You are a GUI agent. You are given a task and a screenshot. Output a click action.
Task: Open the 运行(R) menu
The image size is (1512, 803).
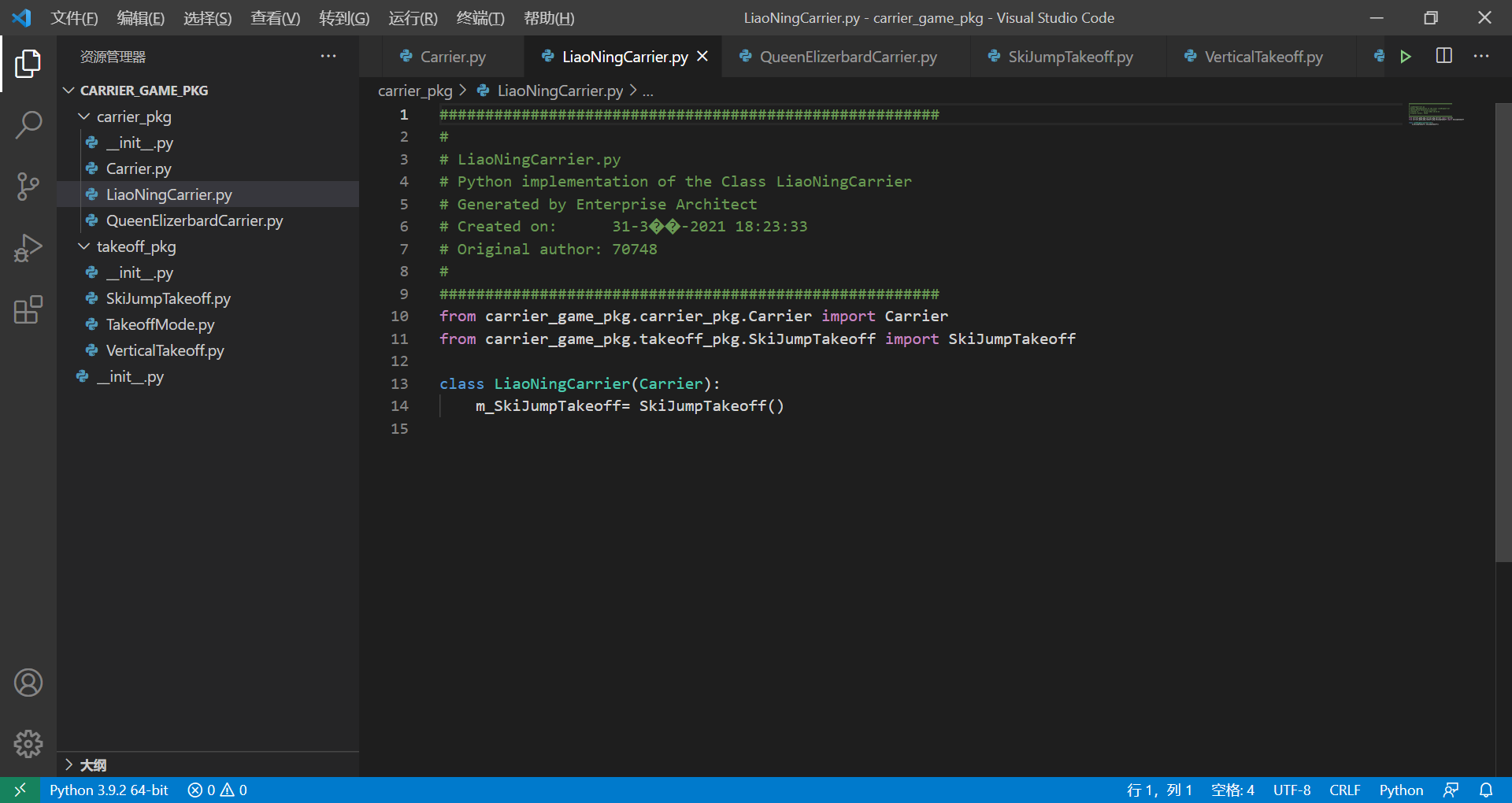click(413, 18)
